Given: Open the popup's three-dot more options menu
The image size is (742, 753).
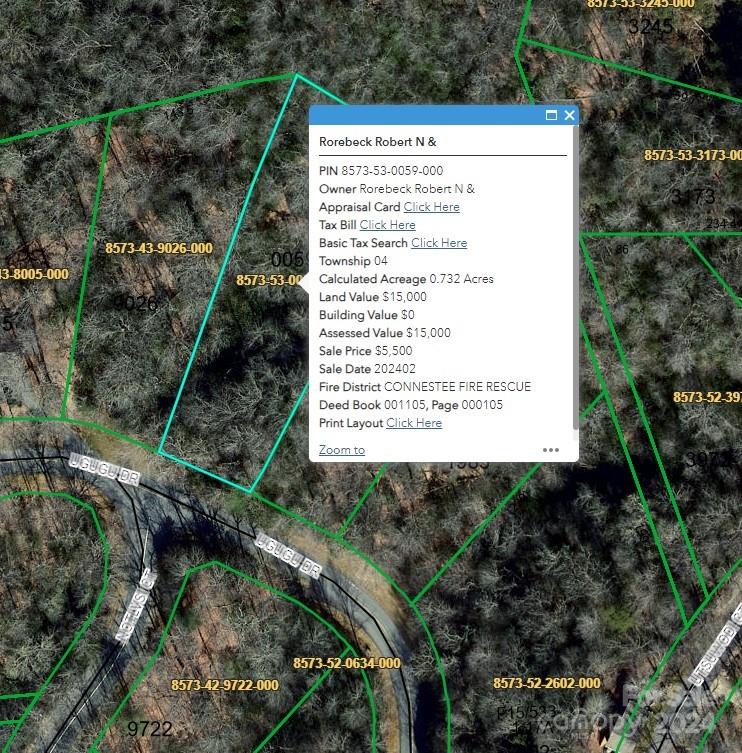Looking at the screenshot, I should 551,450.
